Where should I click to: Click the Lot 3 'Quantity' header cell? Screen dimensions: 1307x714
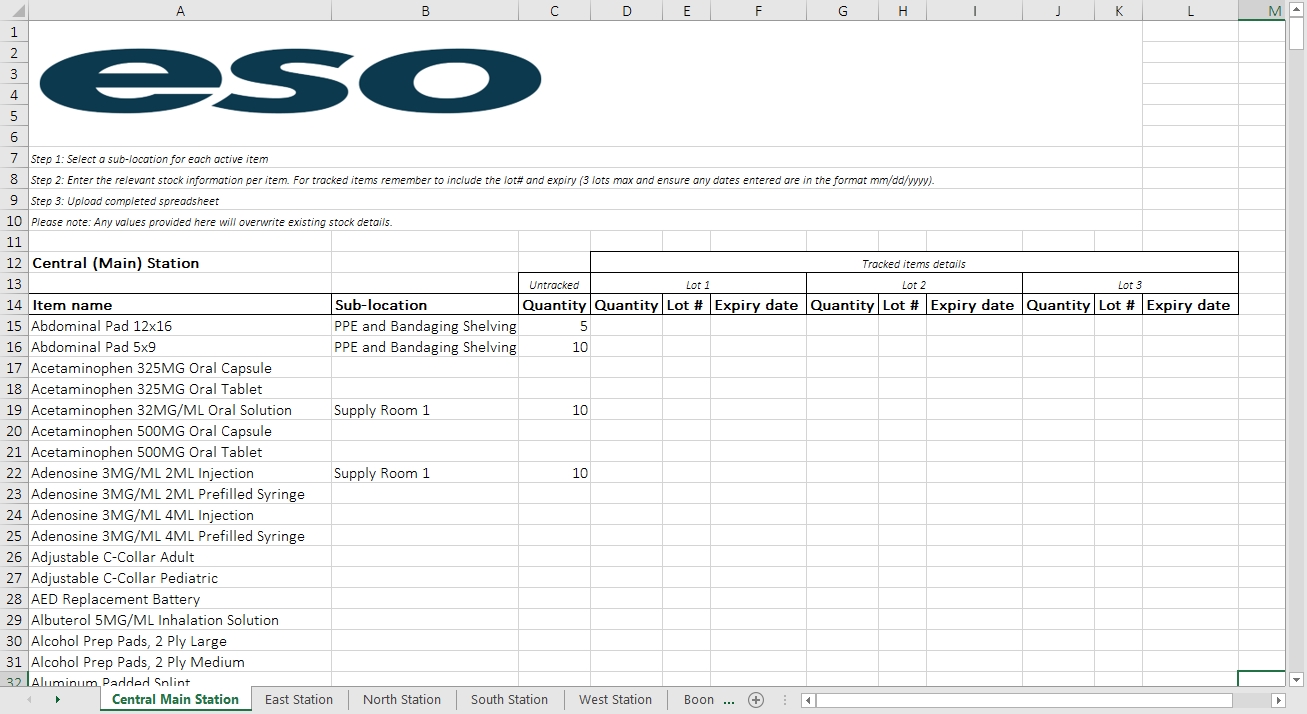[1058, 305]
